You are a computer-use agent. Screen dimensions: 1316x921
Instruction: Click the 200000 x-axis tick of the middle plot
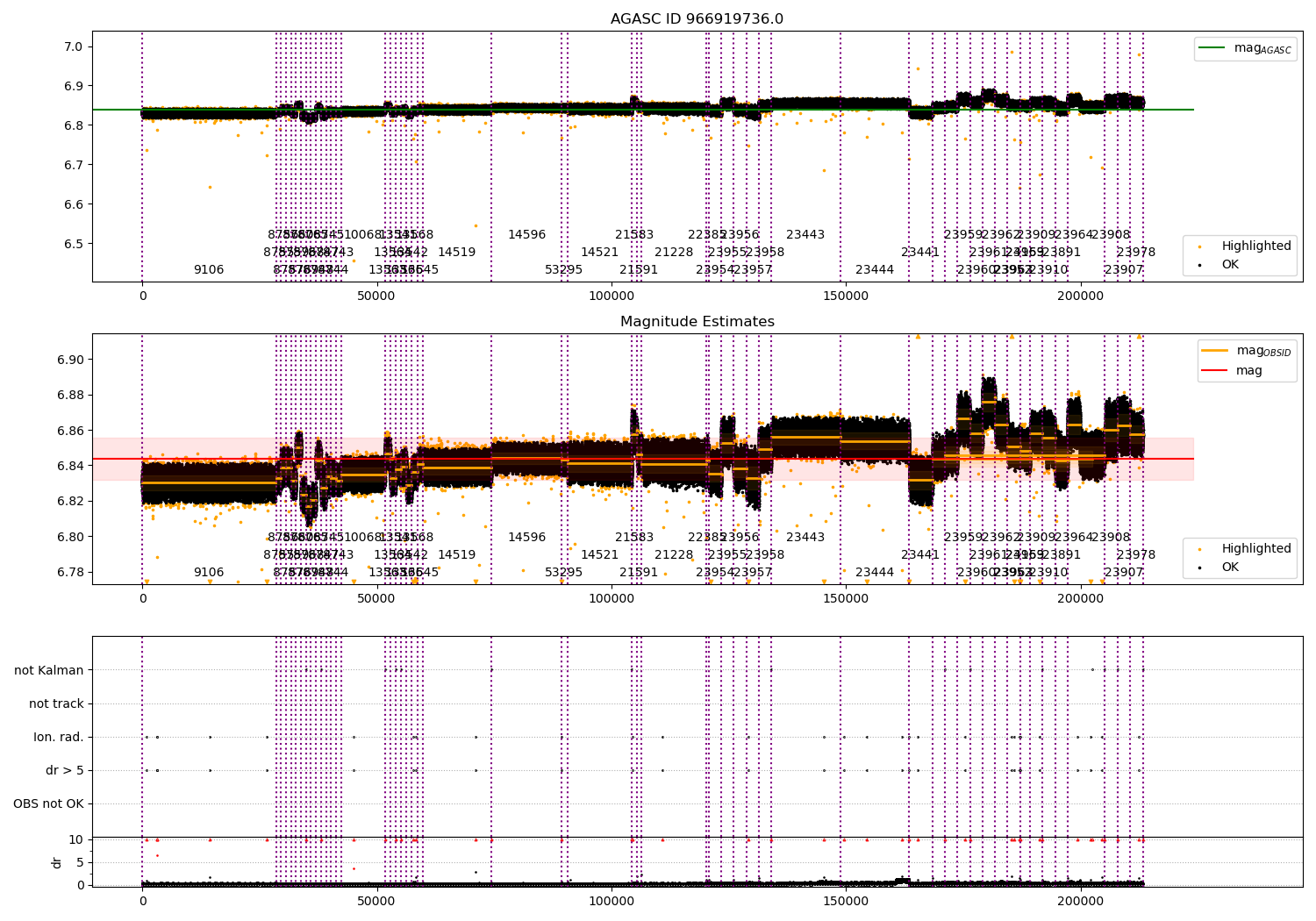[1080, 600]
